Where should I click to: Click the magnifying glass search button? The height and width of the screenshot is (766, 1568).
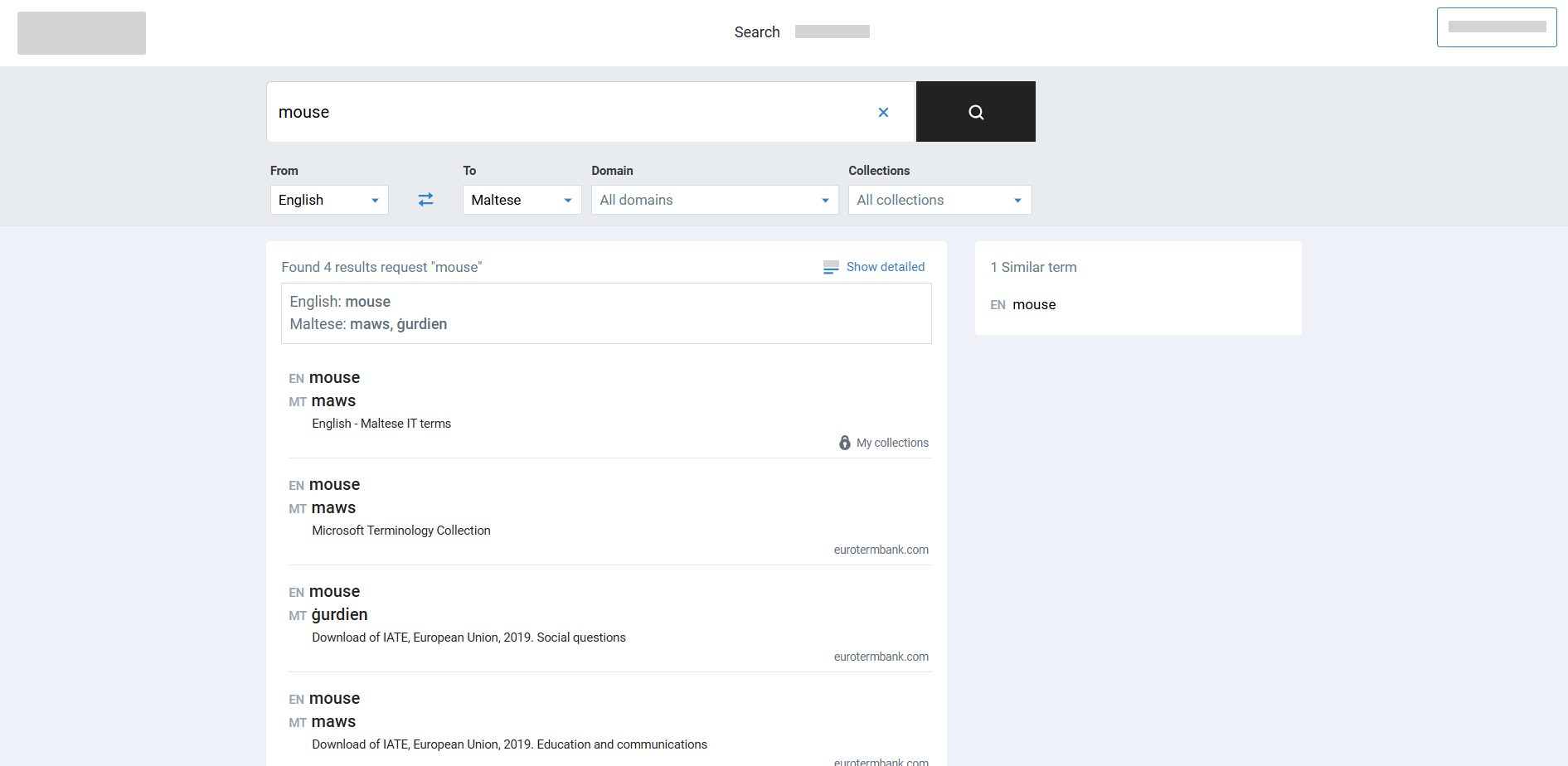pos(975,112)
